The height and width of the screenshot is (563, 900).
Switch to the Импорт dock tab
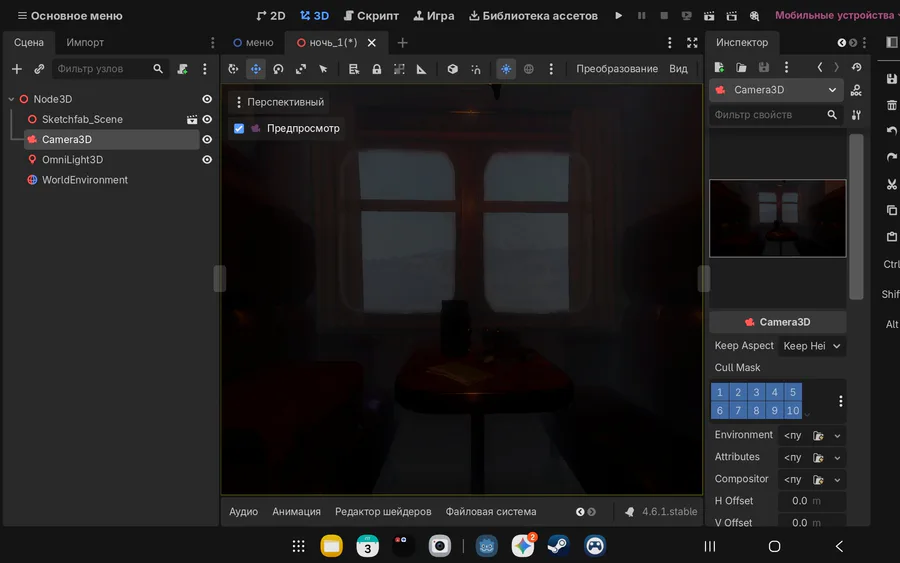pos(85,42)
